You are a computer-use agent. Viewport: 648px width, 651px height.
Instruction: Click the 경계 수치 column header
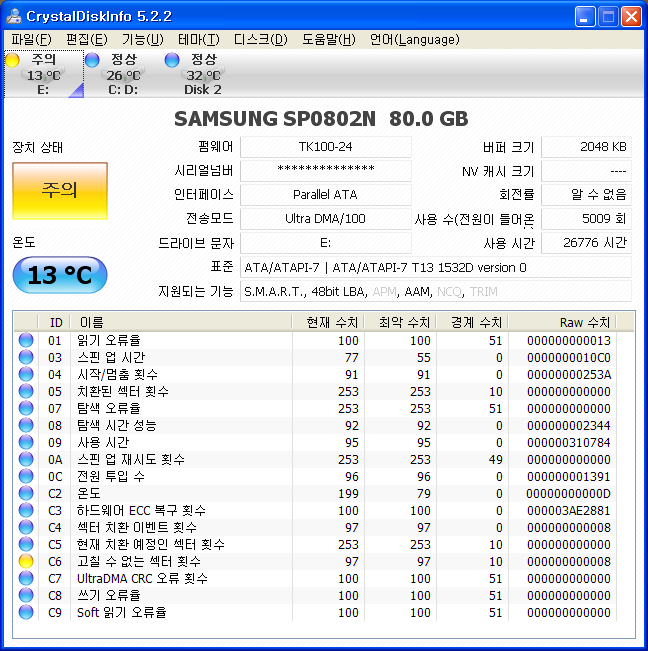point(472,322)
